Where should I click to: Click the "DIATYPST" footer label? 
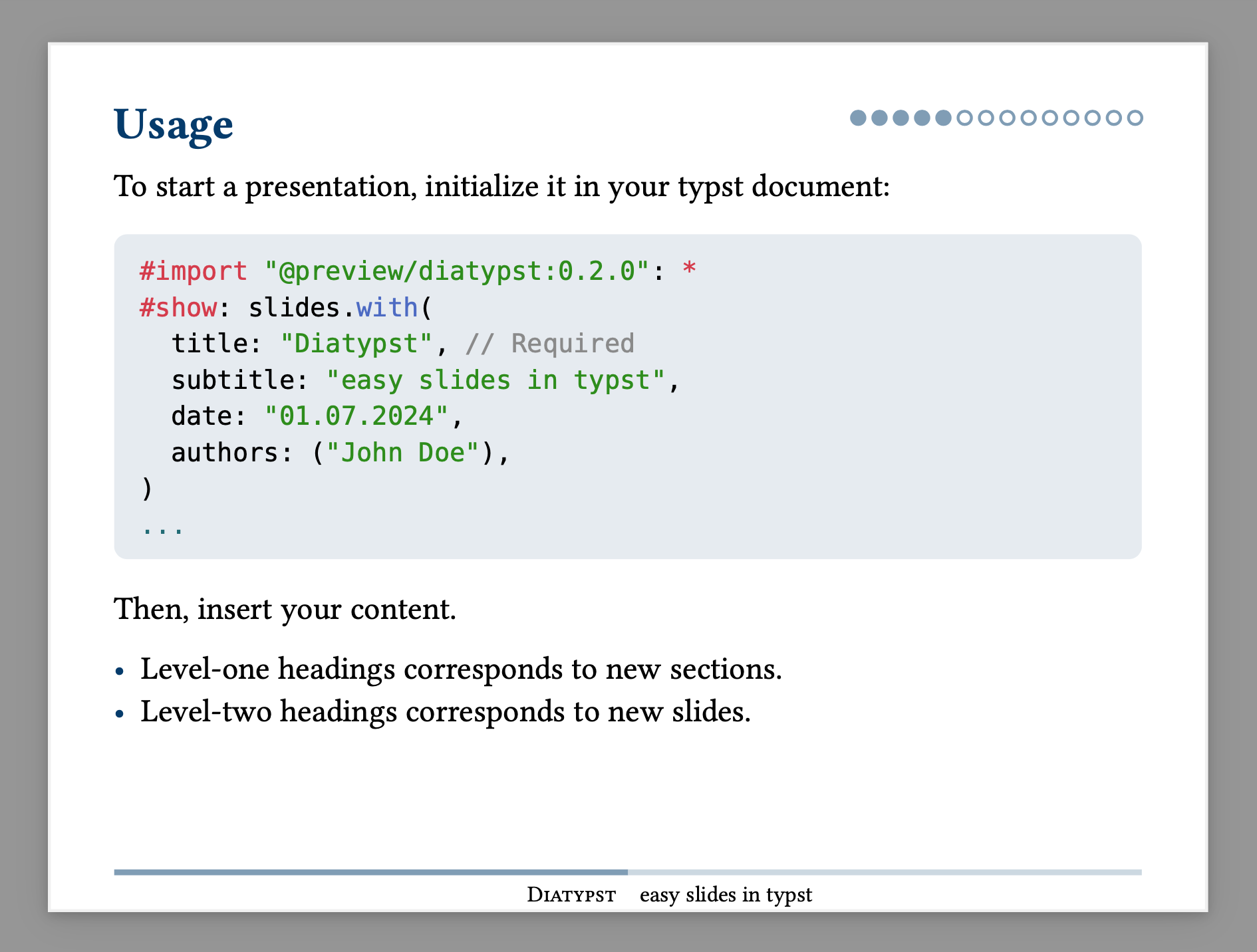[x=570, y=895]
